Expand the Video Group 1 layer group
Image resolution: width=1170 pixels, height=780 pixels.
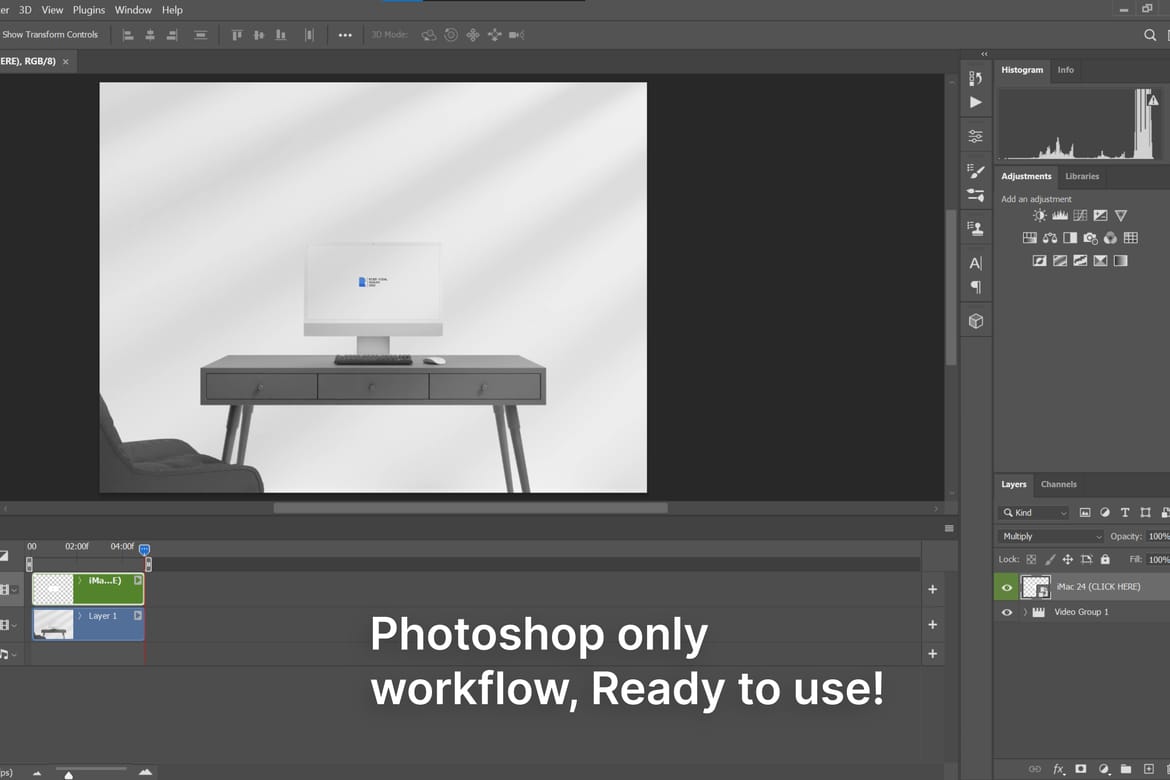pos(1024,612)
